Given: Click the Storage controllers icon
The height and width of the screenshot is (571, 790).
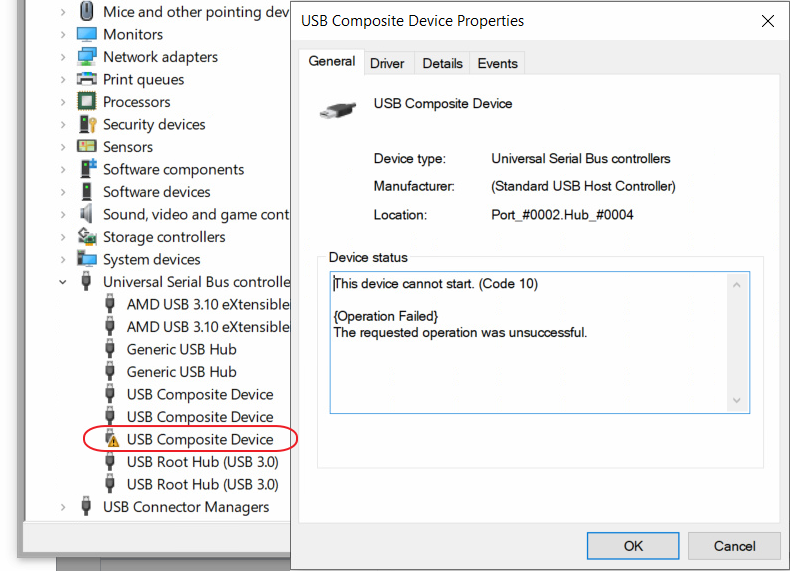Looking at the screenshot, I should pyautogui.click(x=87, y=236).
